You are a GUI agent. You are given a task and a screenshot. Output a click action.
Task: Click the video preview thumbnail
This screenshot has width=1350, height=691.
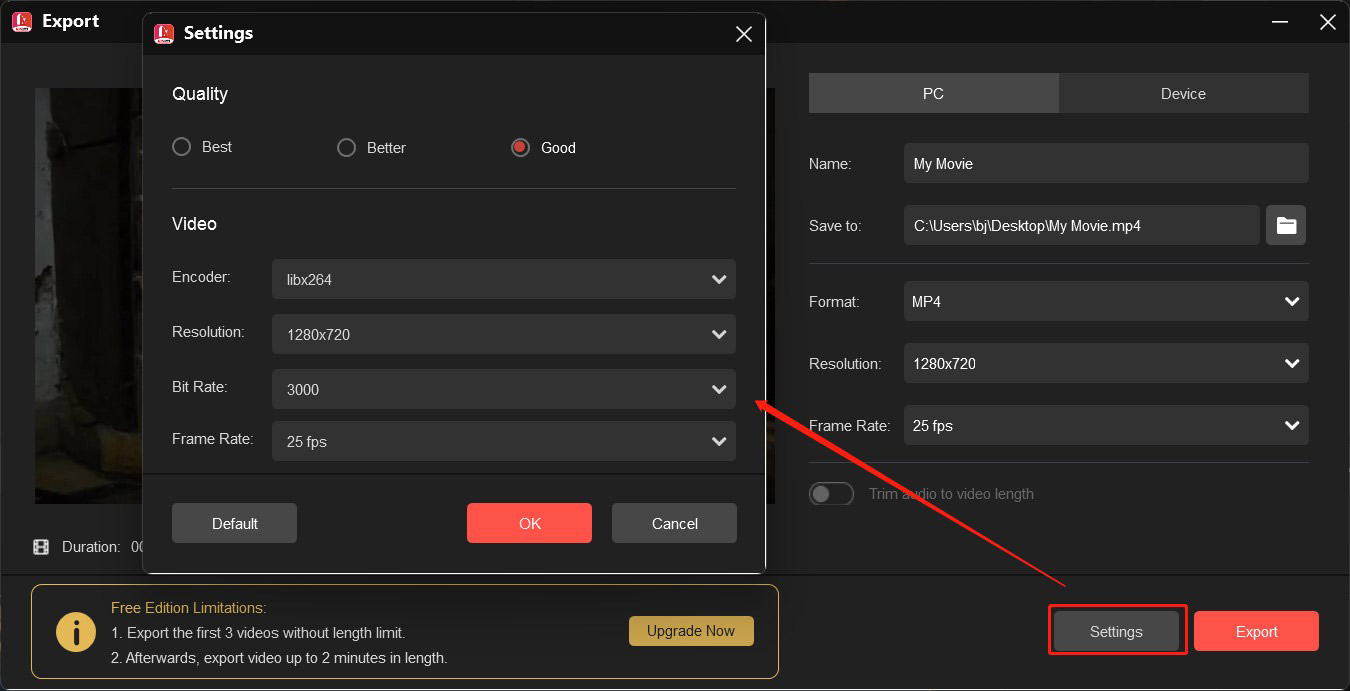click(x=89, y=295)
